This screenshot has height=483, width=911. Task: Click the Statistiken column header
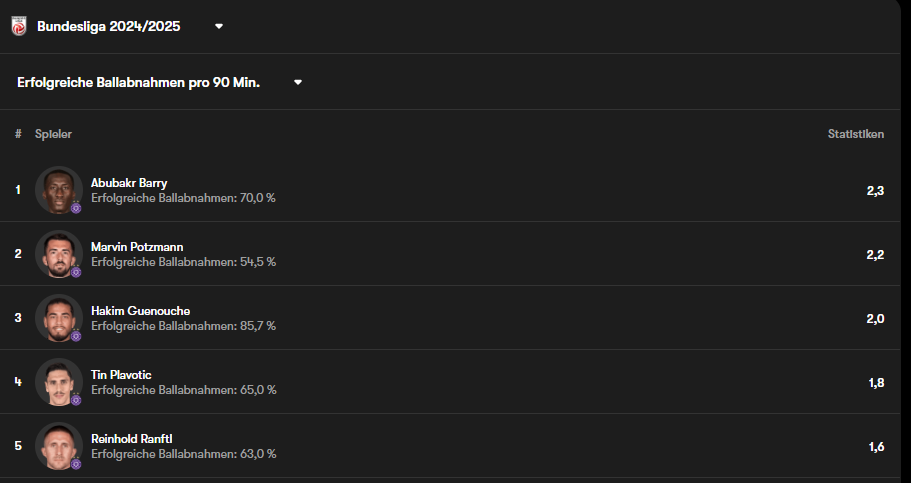point(856,134)
